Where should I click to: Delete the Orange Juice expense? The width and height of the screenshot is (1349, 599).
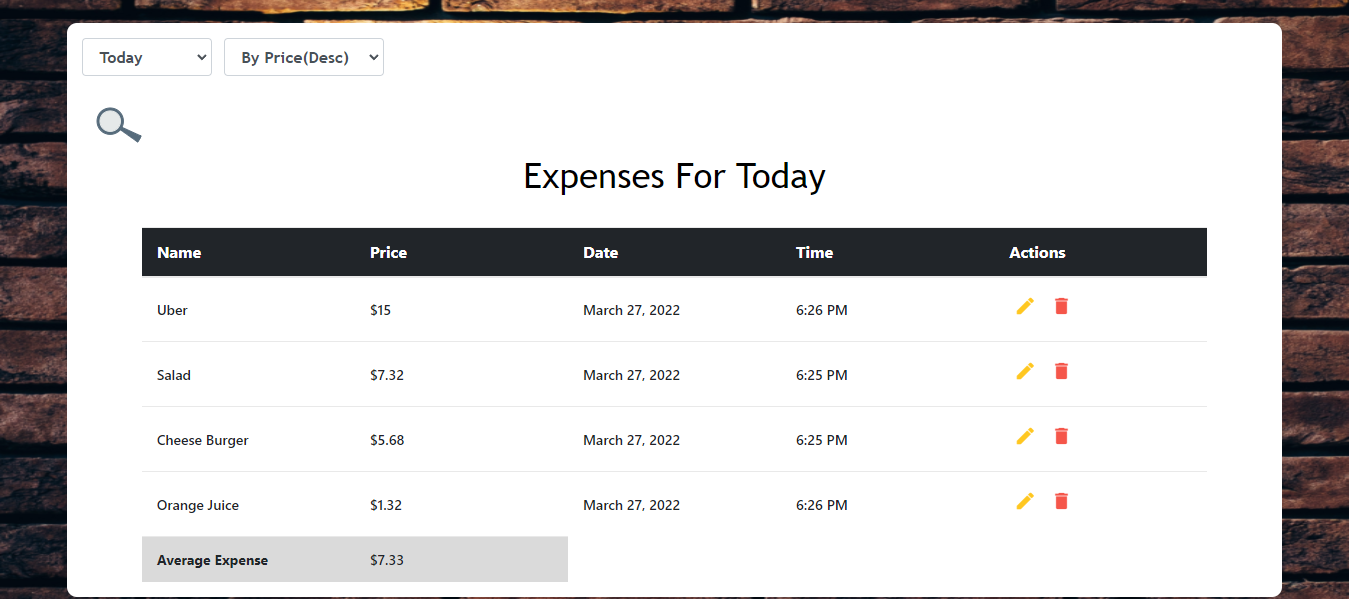1061,501
